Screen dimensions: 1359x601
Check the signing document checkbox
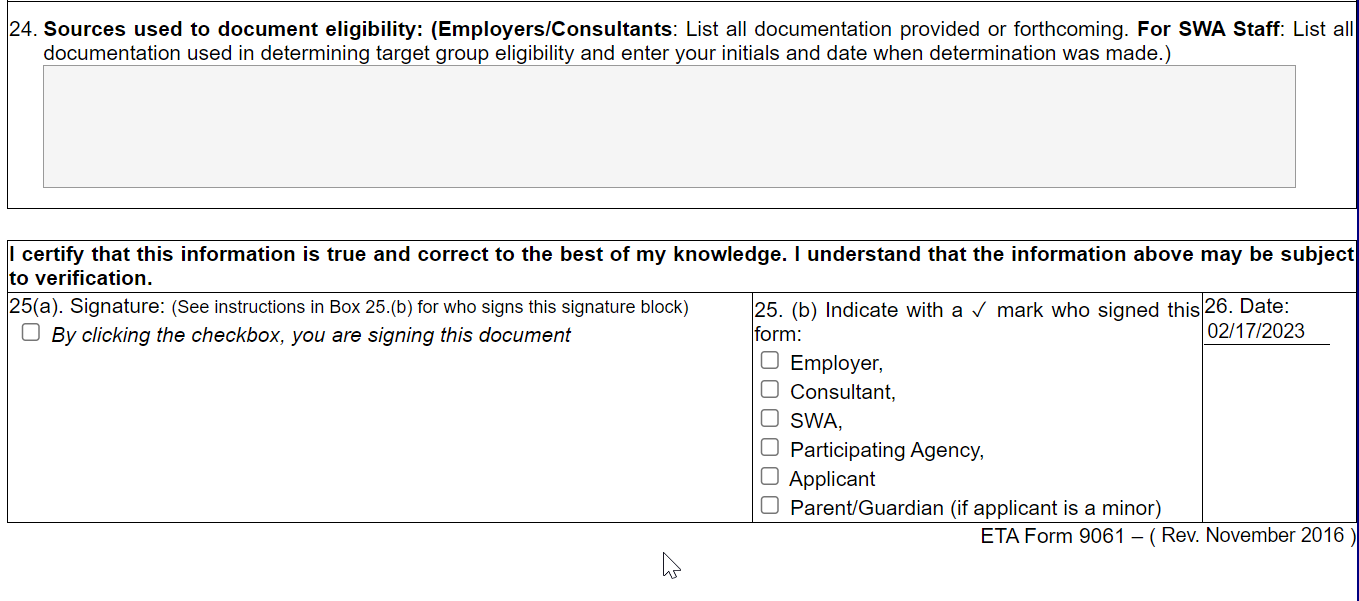pyautogui.click(x=31, y=333)
